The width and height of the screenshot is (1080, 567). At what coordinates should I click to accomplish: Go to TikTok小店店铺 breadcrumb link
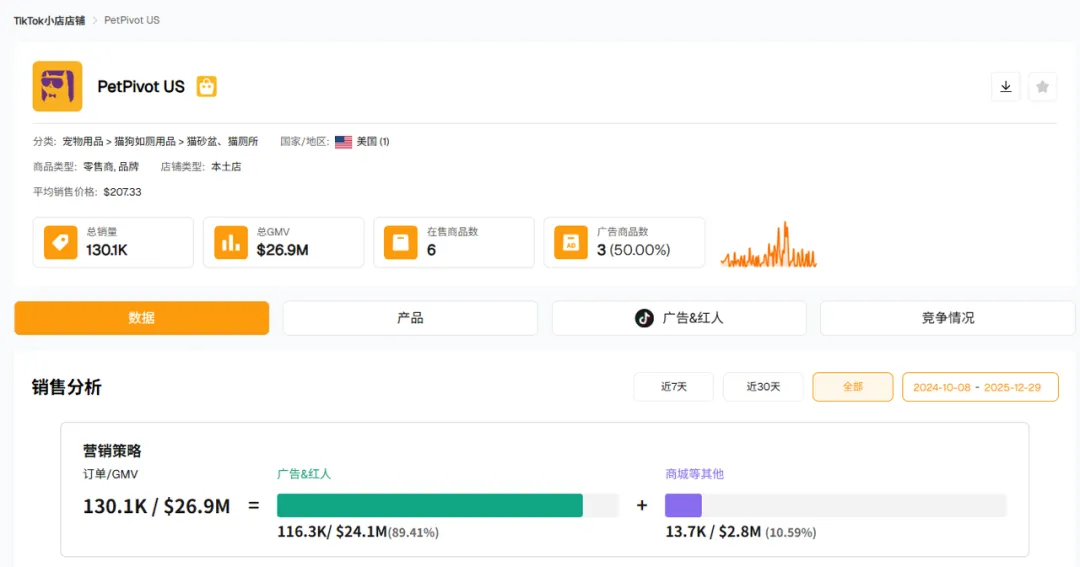[49, 20]
